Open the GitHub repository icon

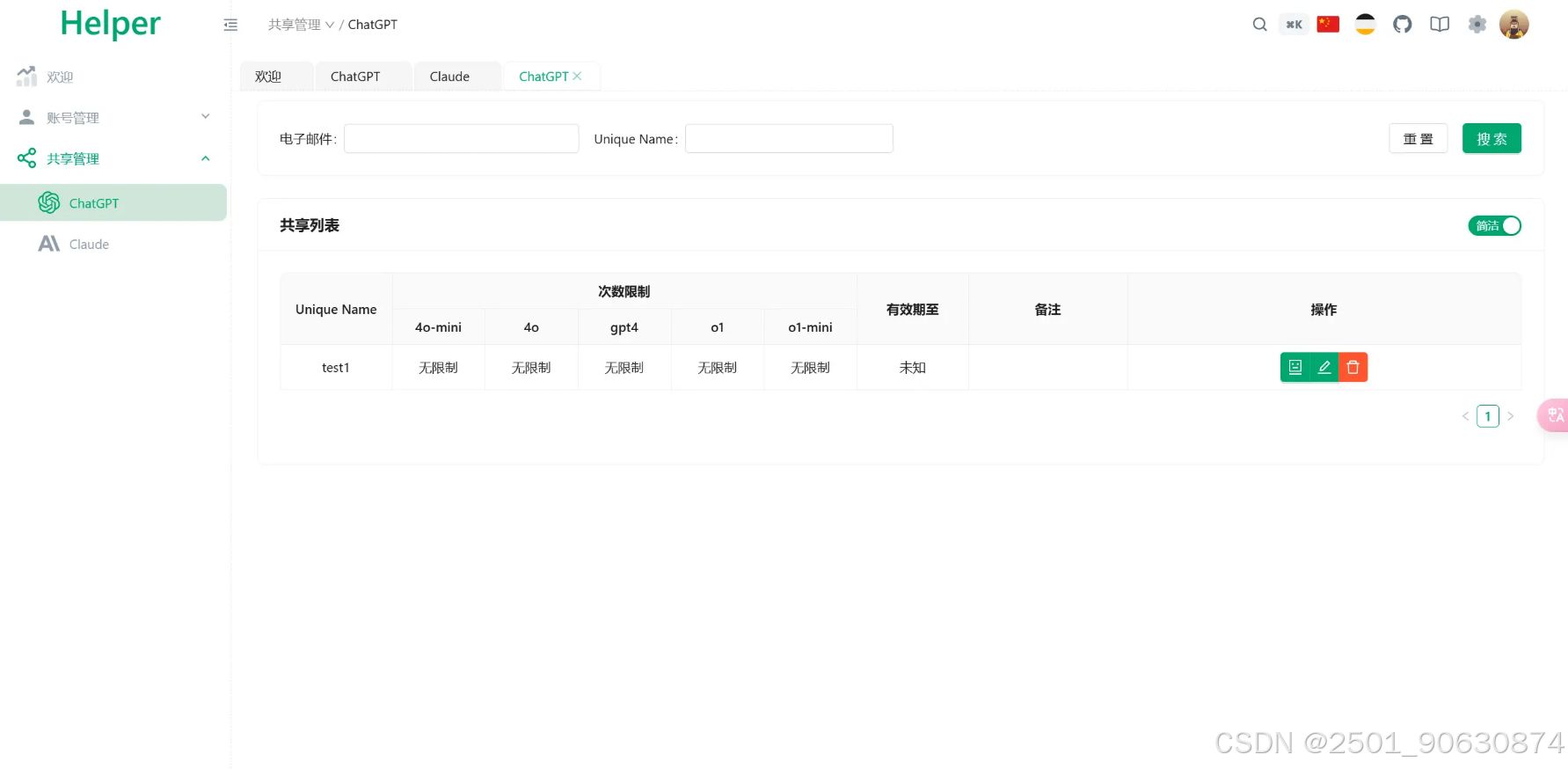(1403, 25)
